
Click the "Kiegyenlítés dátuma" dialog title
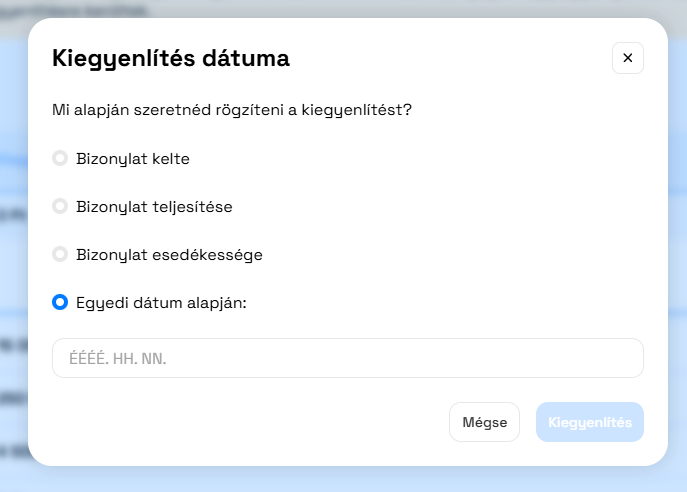click(171, 58)
